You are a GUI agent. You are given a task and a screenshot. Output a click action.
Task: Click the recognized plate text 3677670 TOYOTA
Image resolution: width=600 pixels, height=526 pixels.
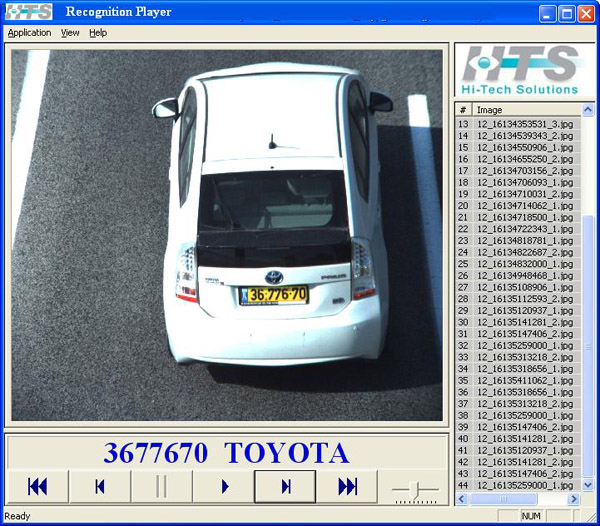[226, 453]
